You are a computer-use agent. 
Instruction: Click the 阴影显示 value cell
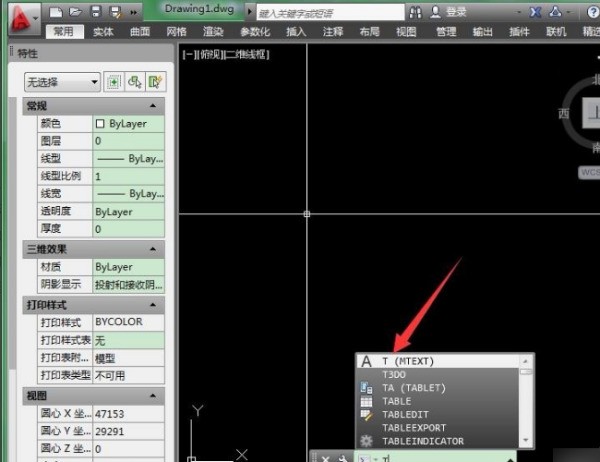[x=128, y=284]
